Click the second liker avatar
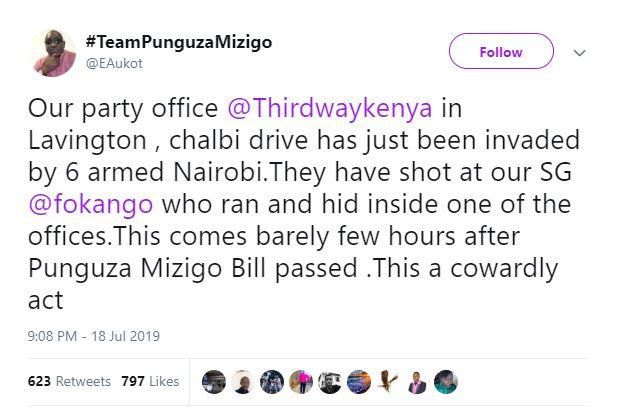 242,381
